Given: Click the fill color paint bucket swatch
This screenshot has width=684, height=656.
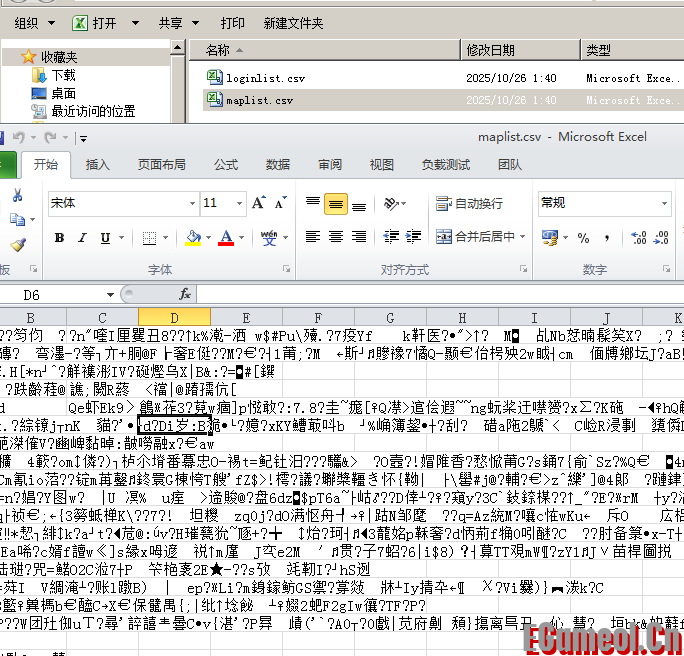Looking at the screenshot, I should (193, 238).
